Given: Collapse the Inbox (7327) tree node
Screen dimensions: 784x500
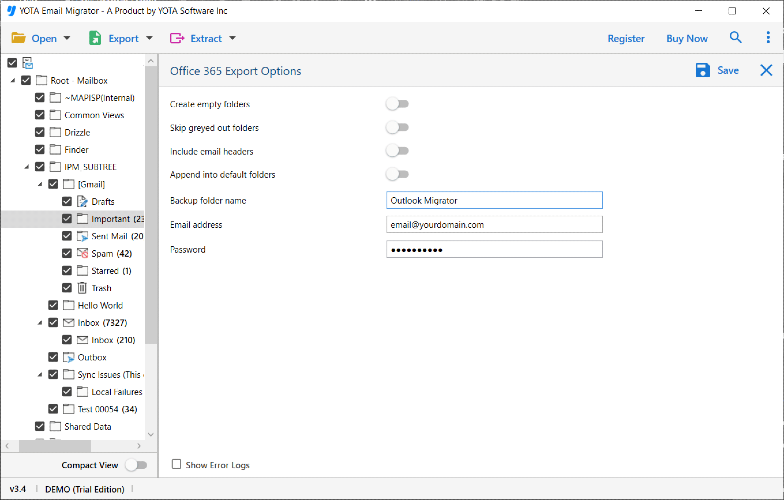Looking at the screenshot, I should (x=40, y=323).
